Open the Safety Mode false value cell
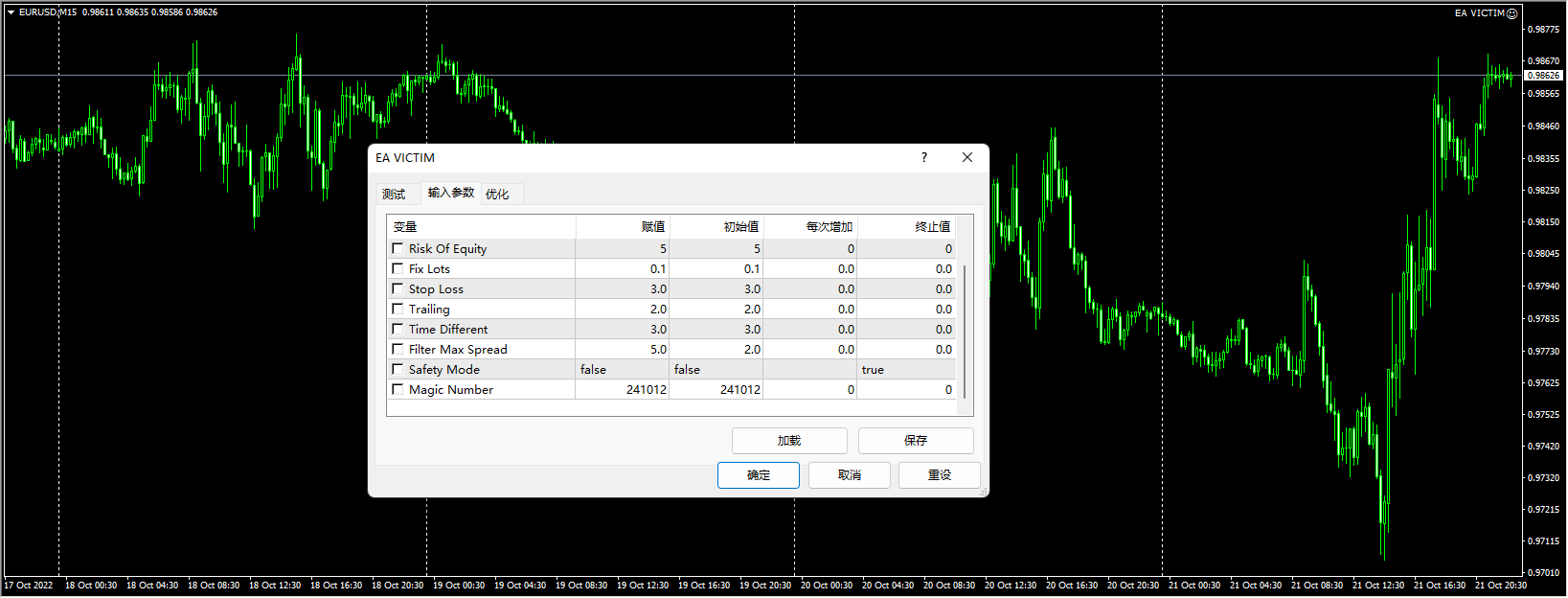The image size is (1568, 598). [621, 370]
